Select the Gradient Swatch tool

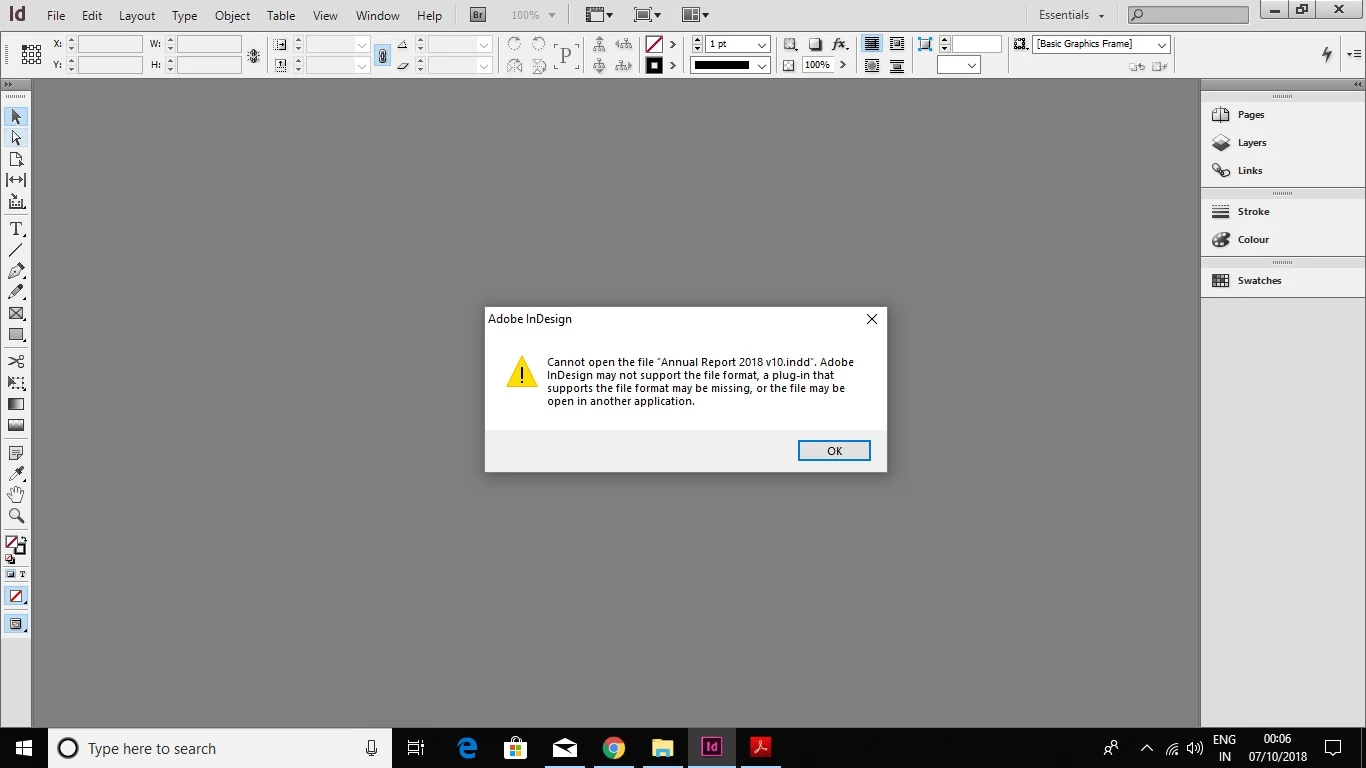point(16,404)
